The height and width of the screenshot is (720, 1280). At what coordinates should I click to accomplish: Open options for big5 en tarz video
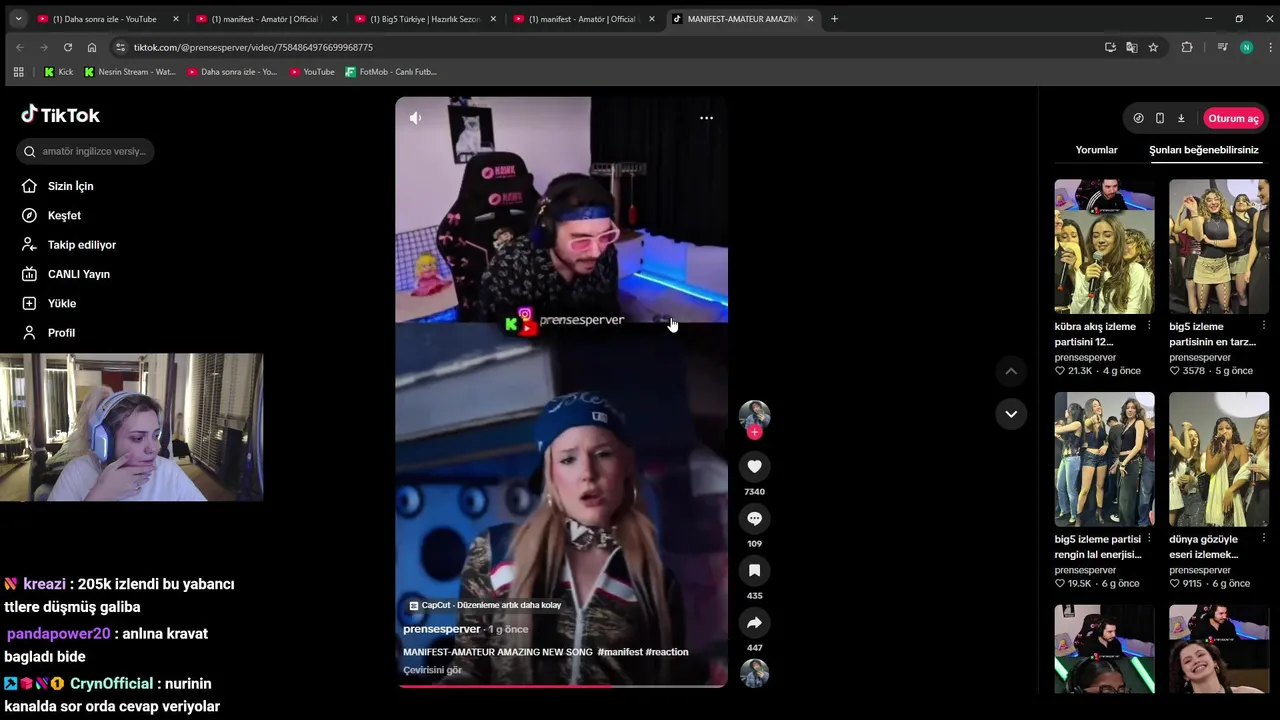(x=1263, y=326)
